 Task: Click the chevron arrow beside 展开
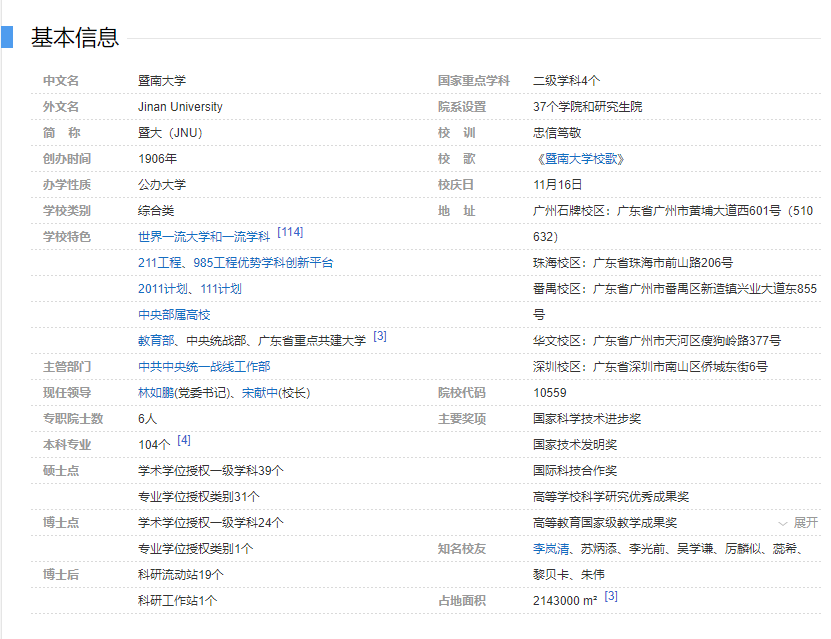pyautogui.click(x=783, y=523)
